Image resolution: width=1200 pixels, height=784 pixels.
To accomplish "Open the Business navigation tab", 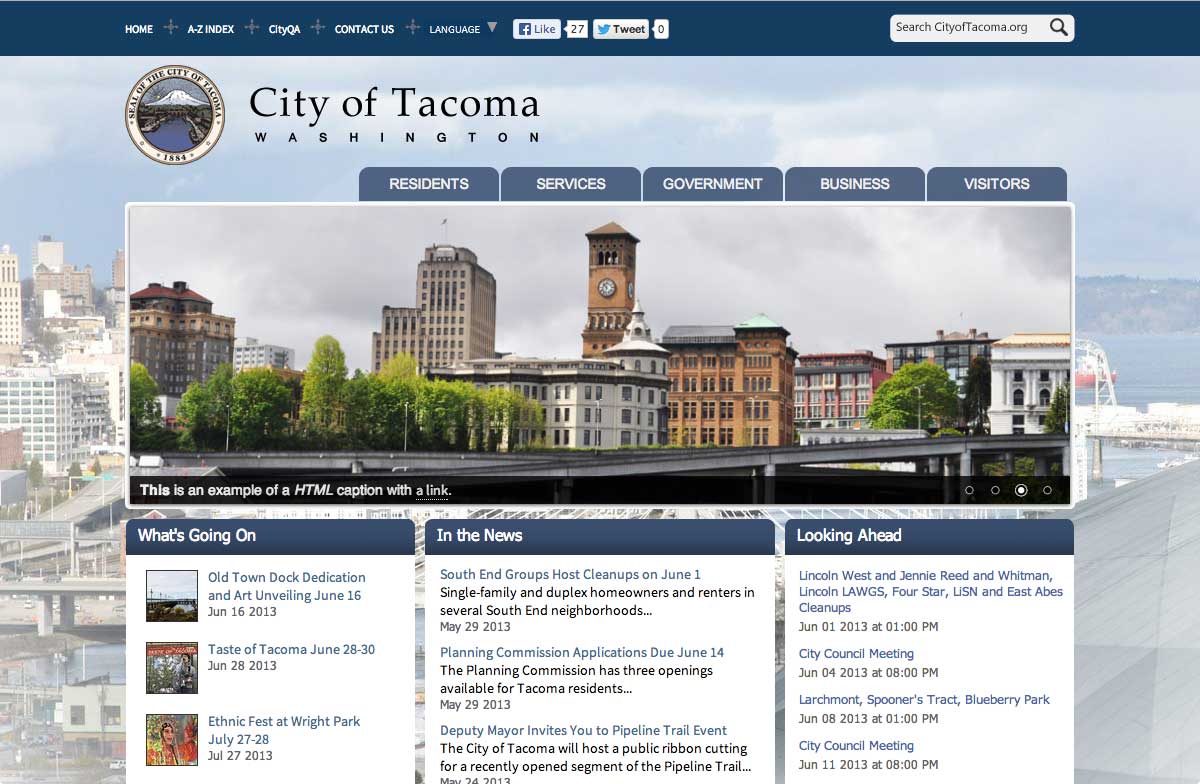I will tap(854, 184).
